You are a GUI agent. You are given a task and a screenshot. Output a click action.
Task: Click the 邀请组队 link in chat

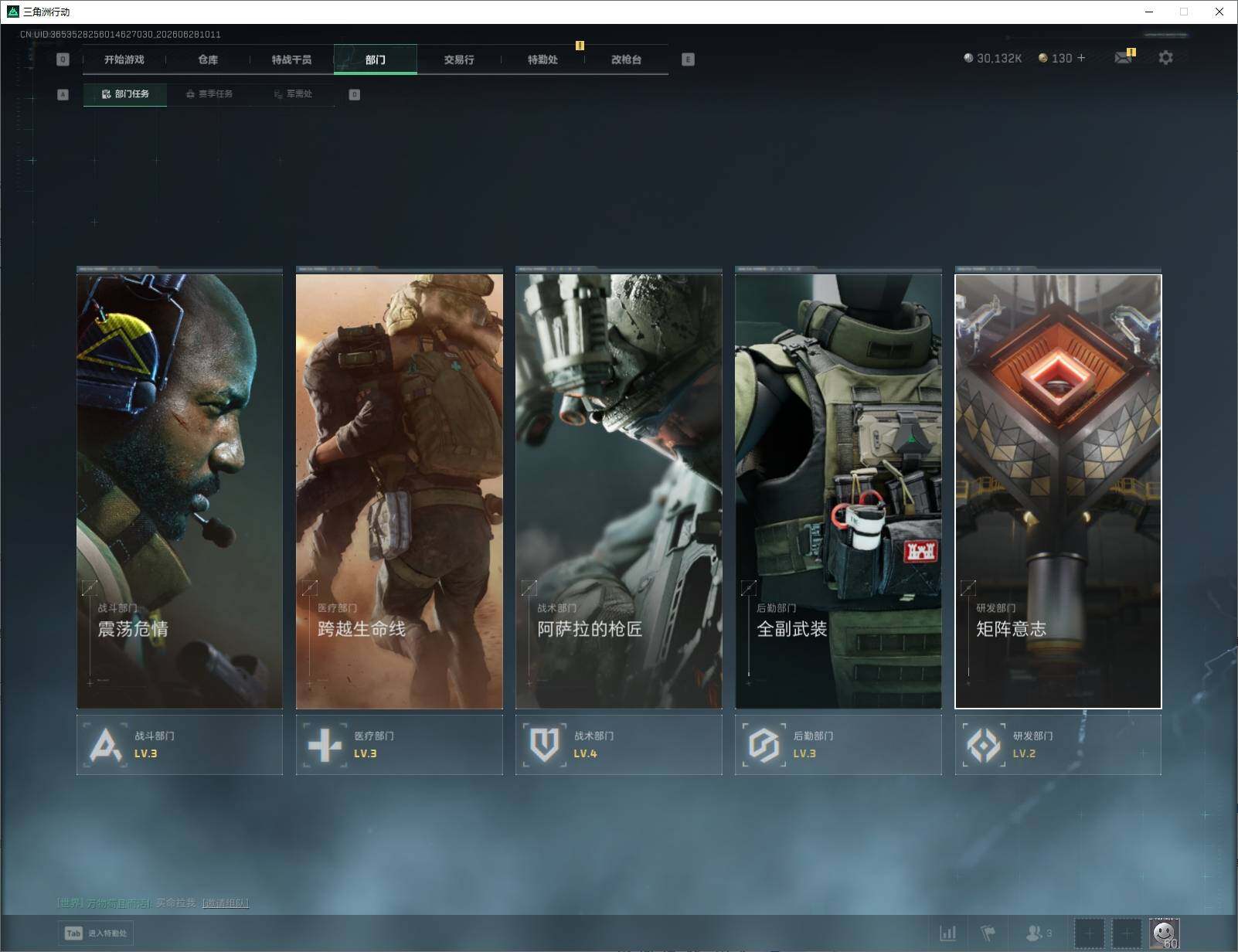click(x=226, y=903)
